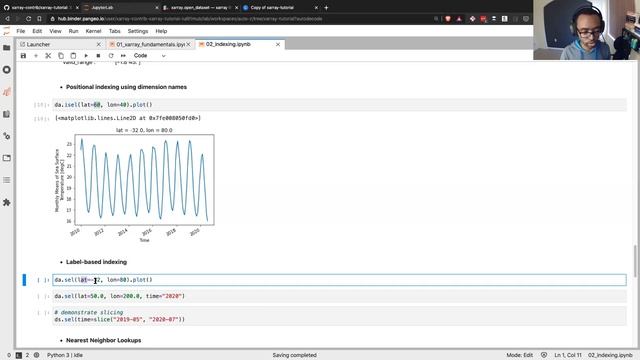Open the Settings menu
The height and width of the screenshot is (360, 640).
pos(138,31)
